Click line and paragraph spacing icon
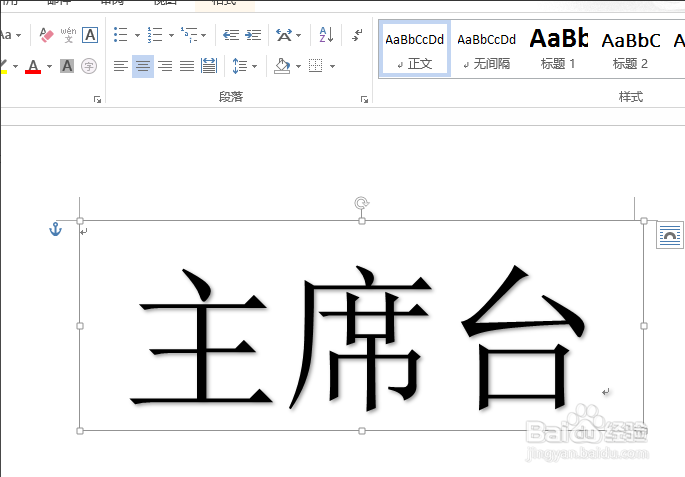Viewport: 685px width, 477px height. point(239,66)
